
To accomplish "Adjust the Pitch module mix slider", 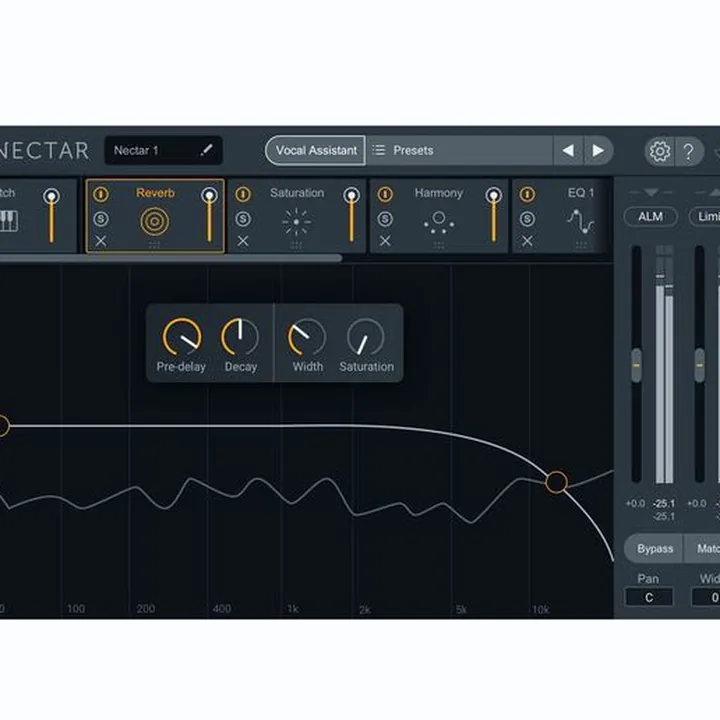I will point(51,215).
